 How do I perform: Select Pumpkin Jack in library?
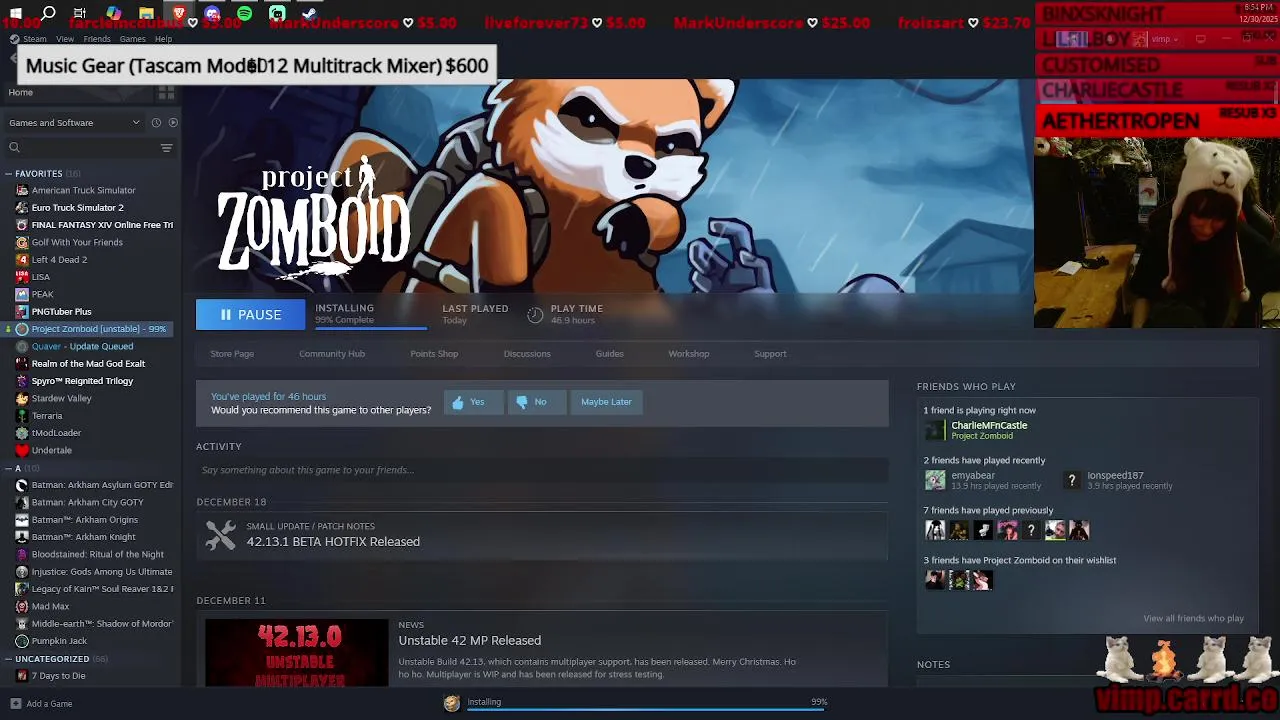[x=59, y=641]
